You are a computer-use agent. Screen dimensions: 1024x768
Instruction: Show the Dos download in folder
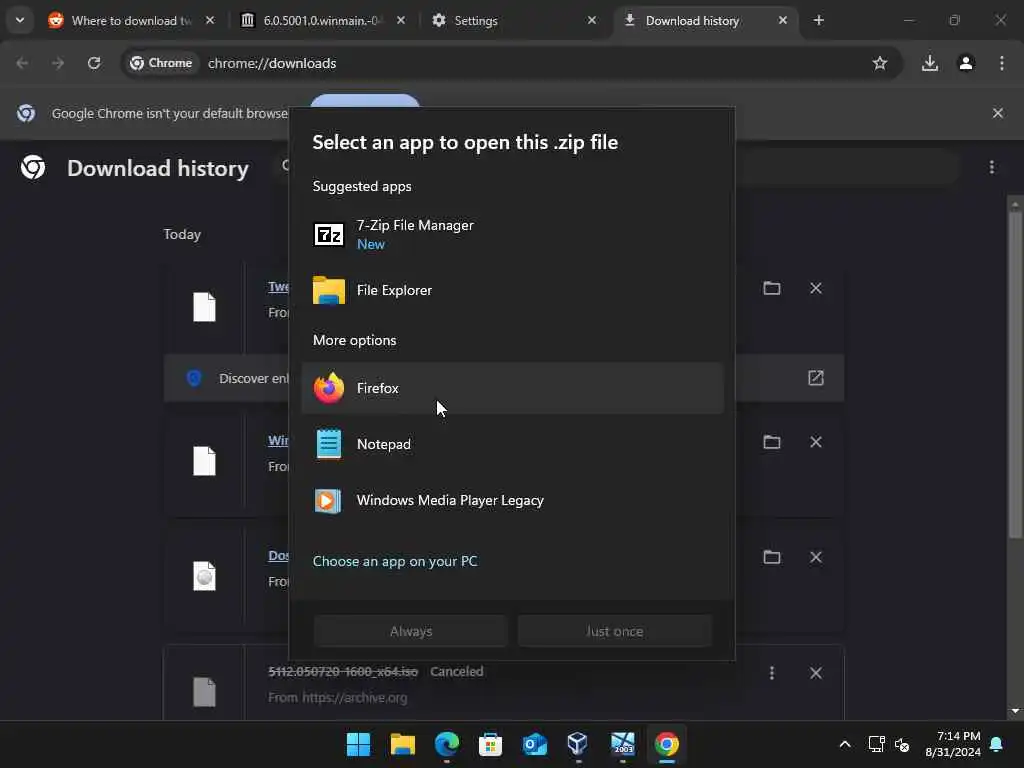point(772,557)
